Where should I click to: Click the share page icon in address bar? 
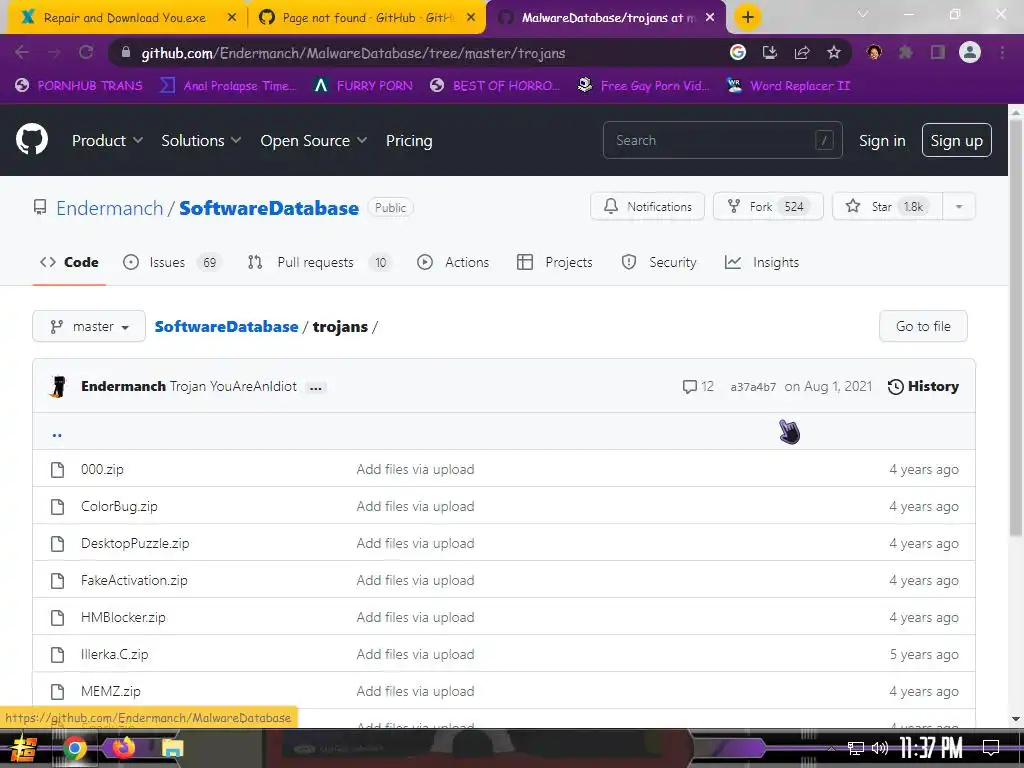[x=801, y=52]
